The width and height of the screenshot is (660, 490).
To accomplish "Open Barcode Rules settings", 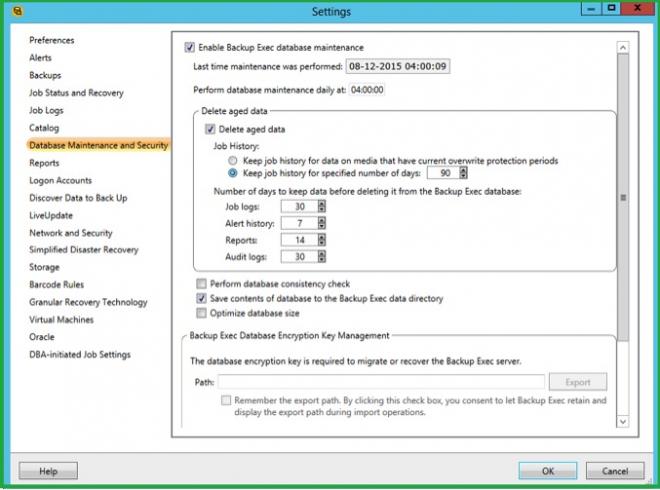I will (56, 285).
